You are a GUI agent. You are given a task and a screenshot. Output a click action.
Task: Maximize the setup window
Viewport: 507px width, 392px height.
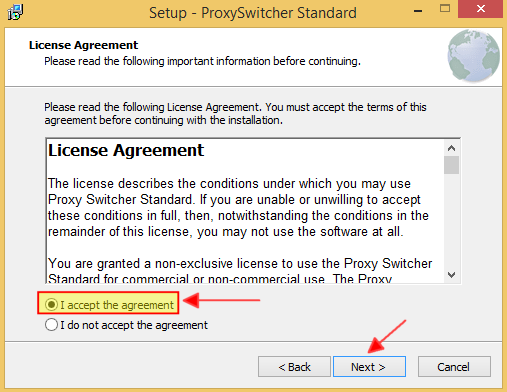coord(445,8)
